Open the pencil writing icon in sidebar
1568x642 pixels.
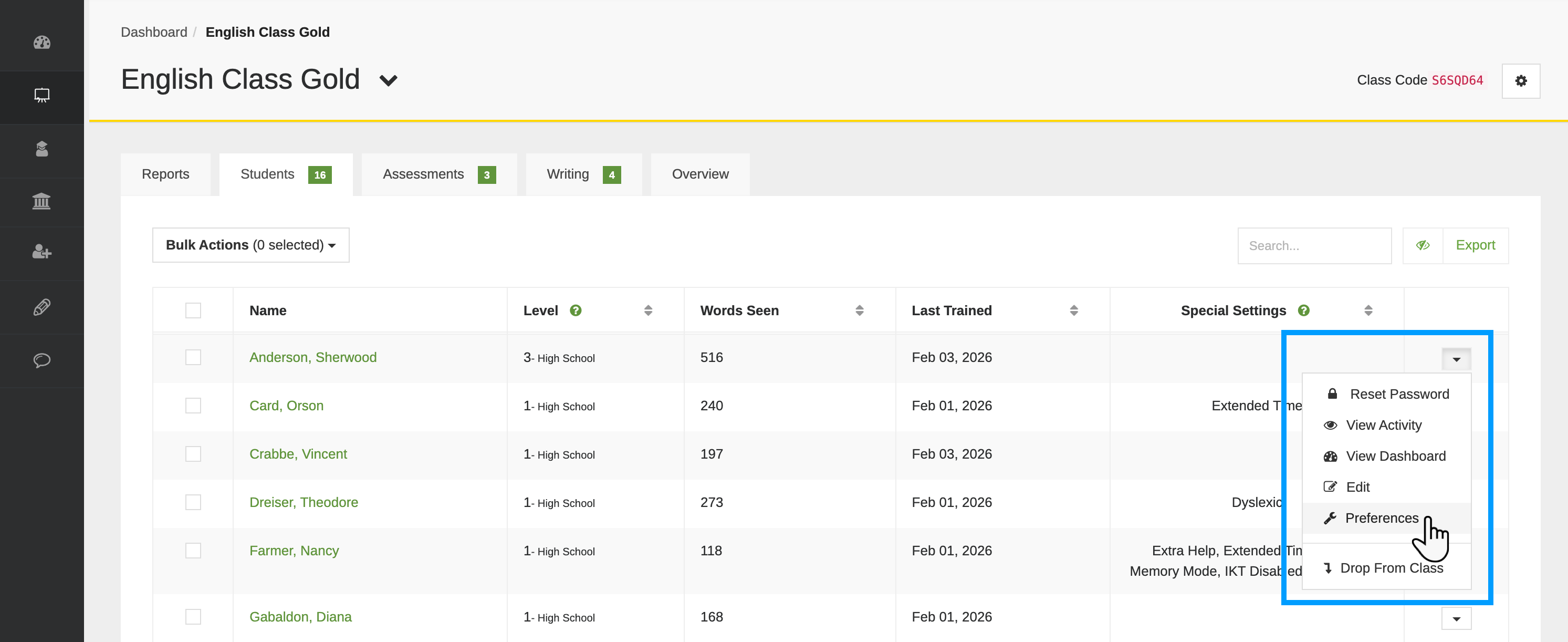pos(41,307)
